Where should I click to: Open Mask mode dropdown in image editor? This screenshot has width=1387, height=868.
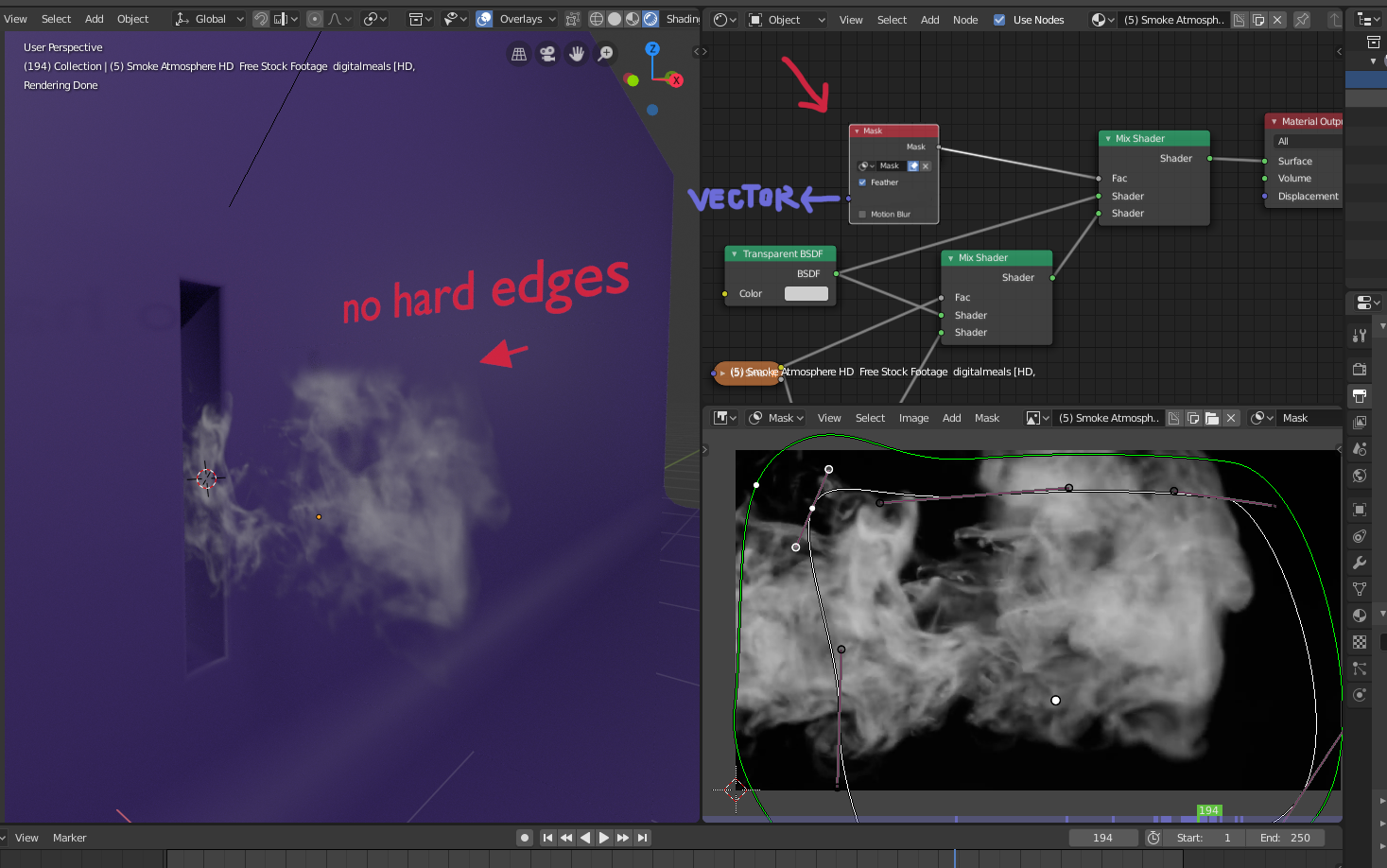pos(776,418)
